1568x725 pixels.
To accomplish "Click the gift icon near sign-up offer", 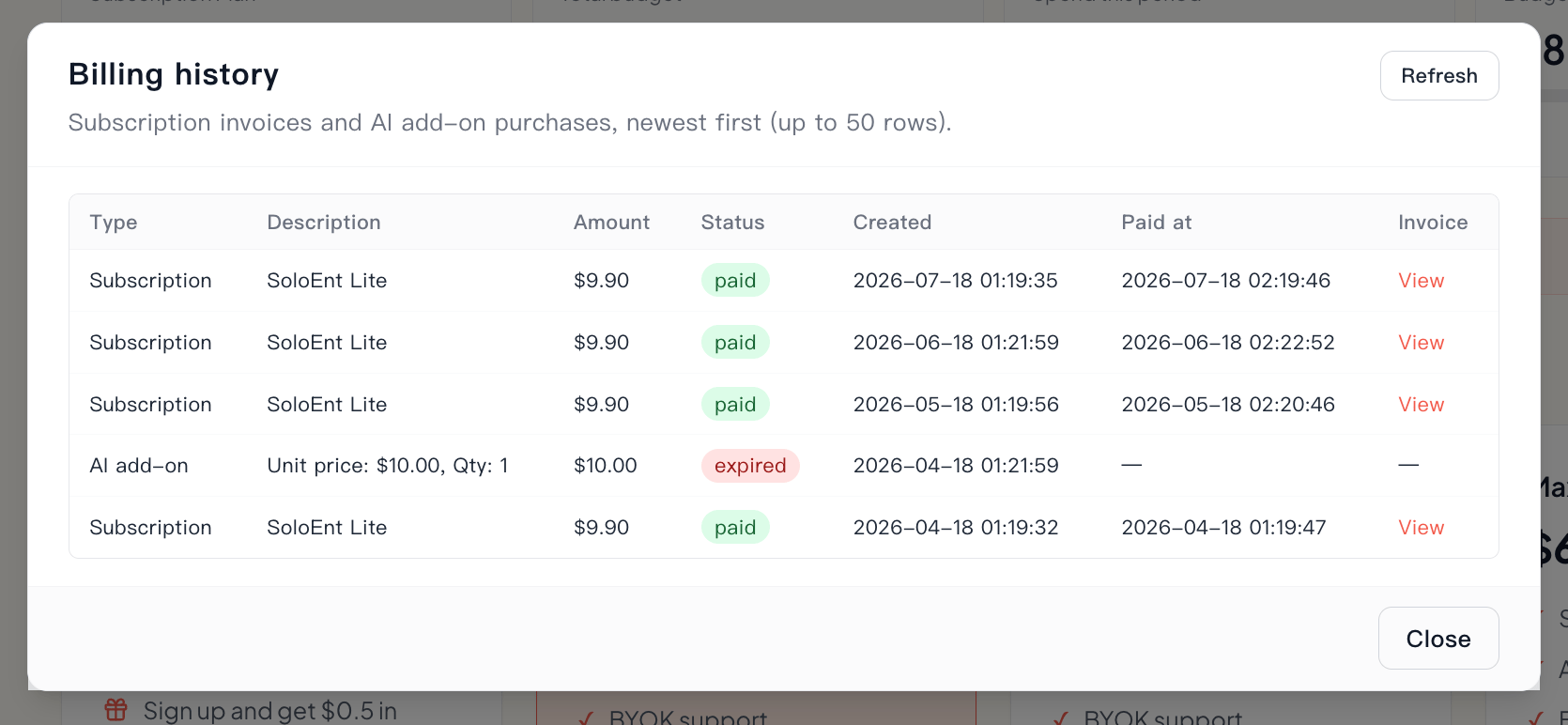I will point(115,710).
